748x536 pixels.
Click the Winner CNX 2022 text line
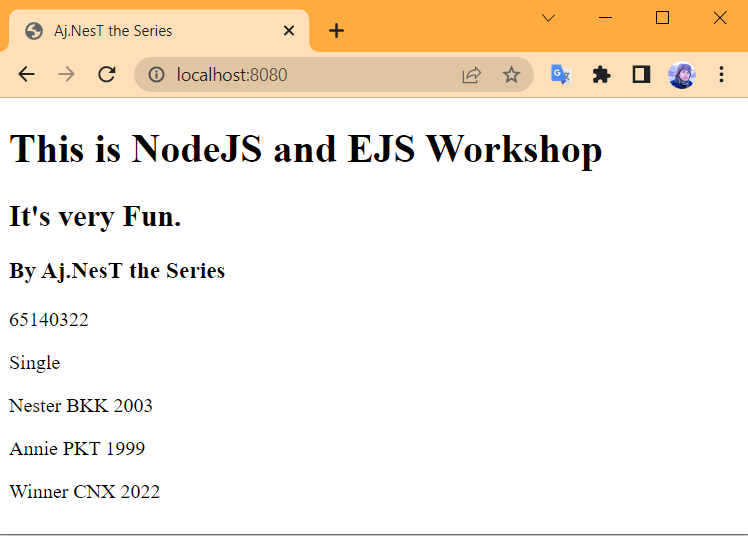[x=85, y=492]
